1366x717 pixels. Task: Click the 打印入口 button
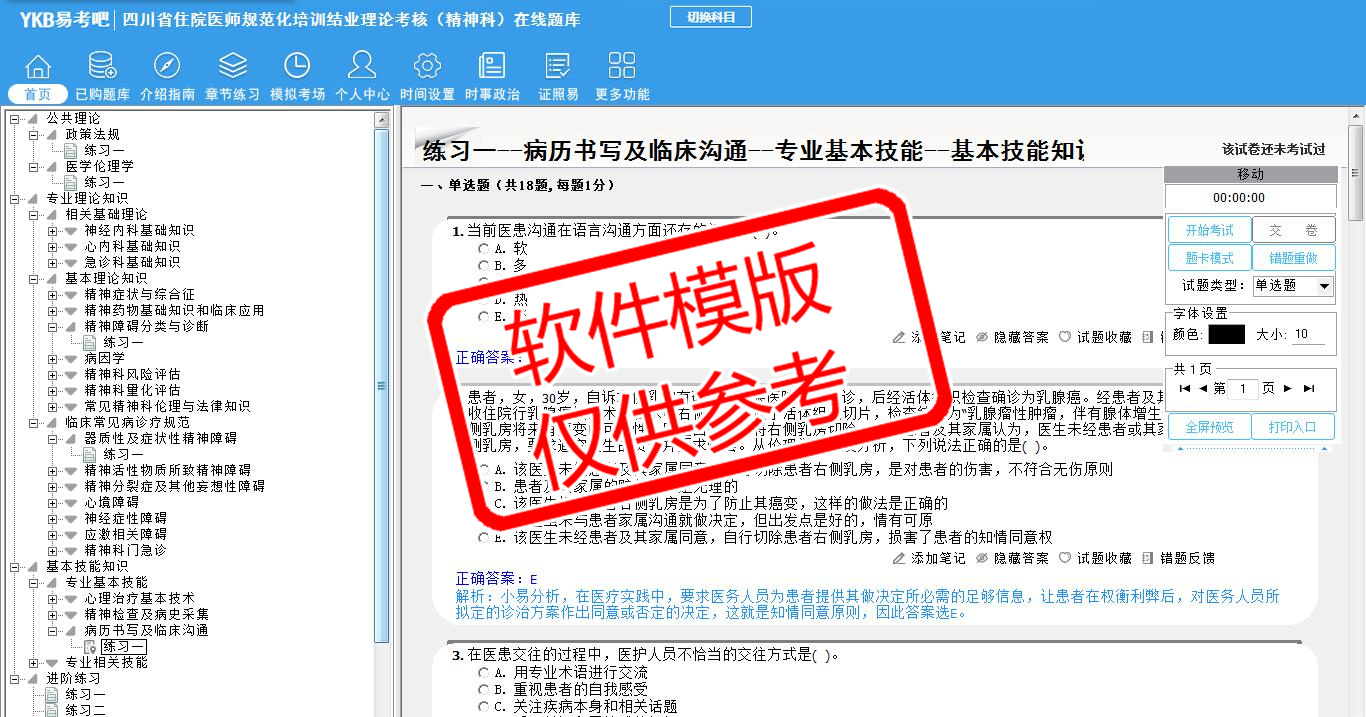click(1294, 427)
